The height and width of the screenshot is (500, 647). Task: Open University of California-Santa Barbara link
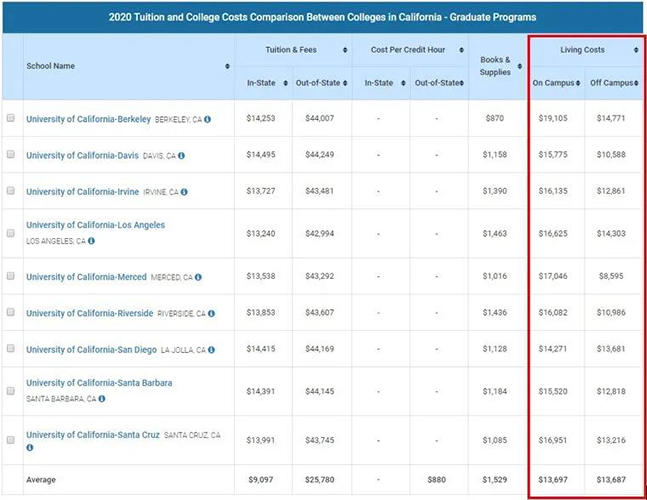pyautogui.click(x=99, y=383)
